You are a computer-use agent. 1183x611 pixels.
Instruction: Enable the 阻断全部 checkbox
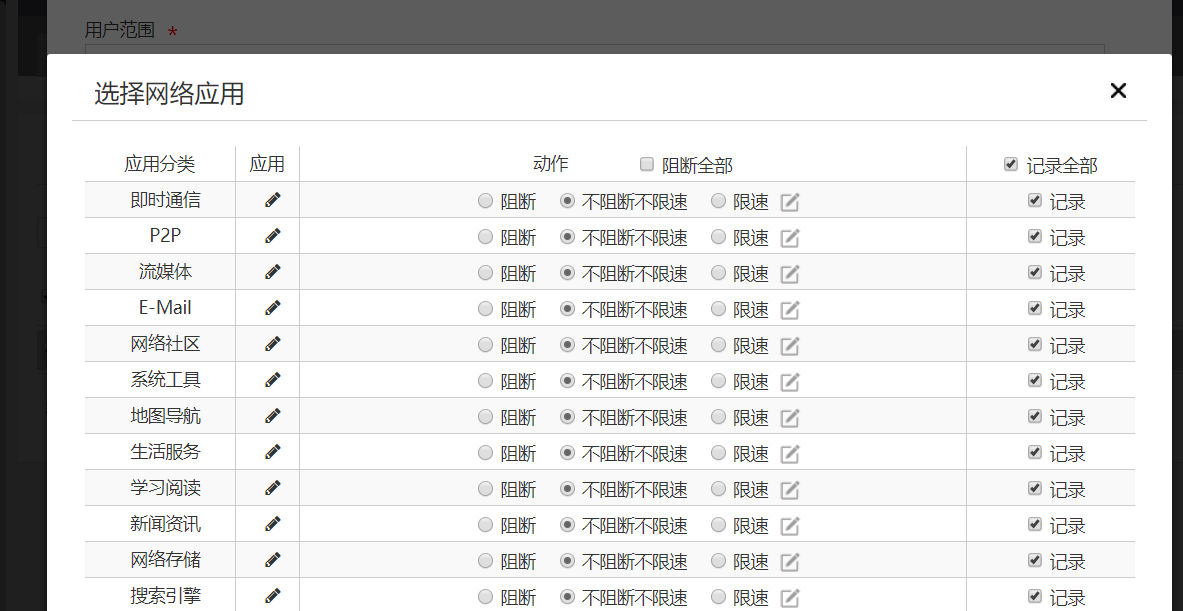647,164
